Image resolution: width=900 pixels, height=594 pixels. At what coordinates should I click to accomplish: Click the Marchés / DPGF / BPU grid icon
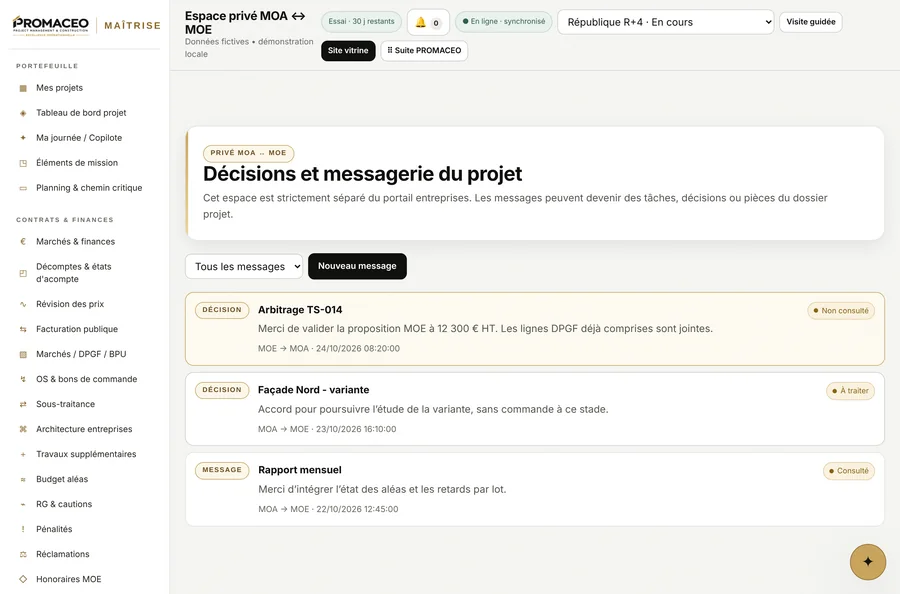pyautogui.click(x=23, y=354)
